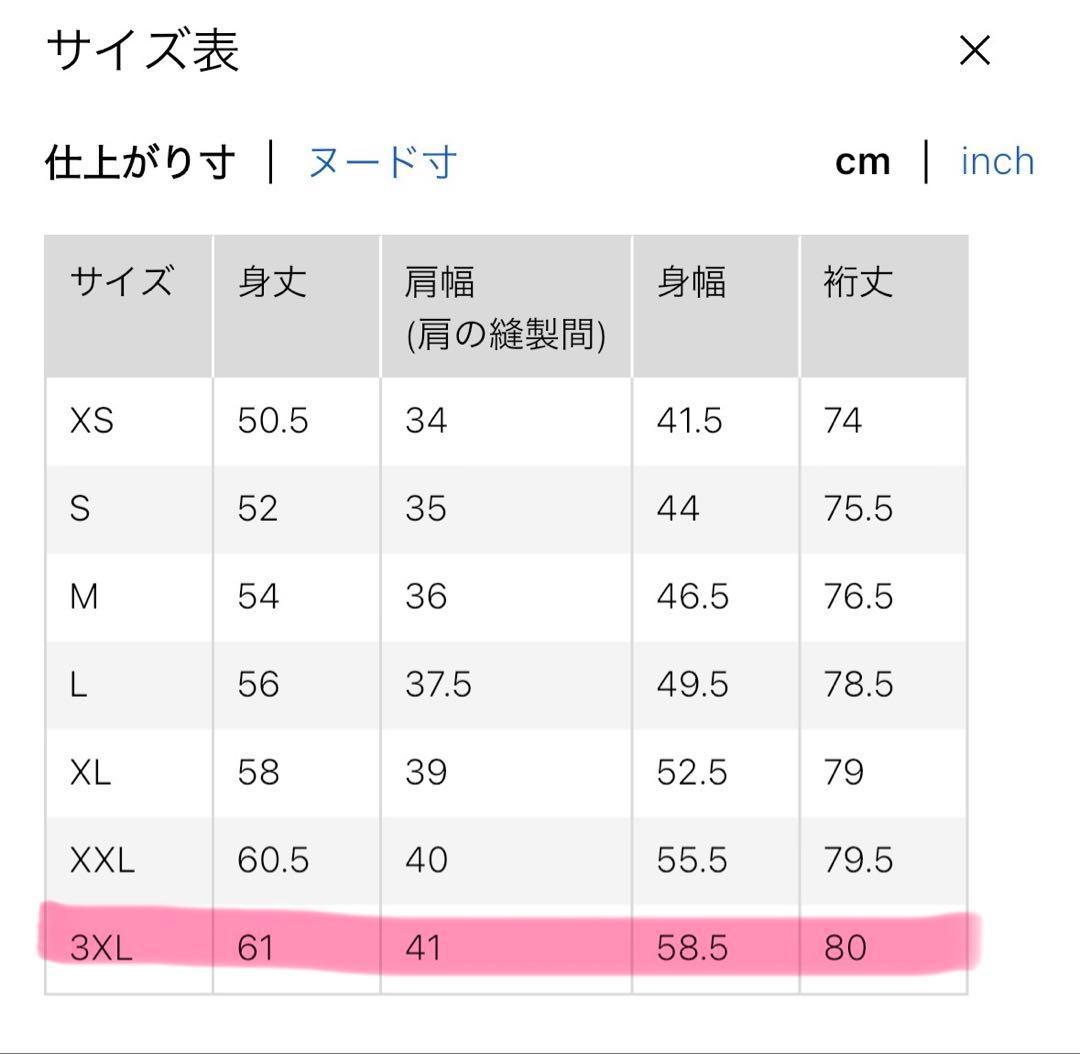Select the highlighted 3XL row label
This screenshot has height=1054, width=1080.
point(101,947)
